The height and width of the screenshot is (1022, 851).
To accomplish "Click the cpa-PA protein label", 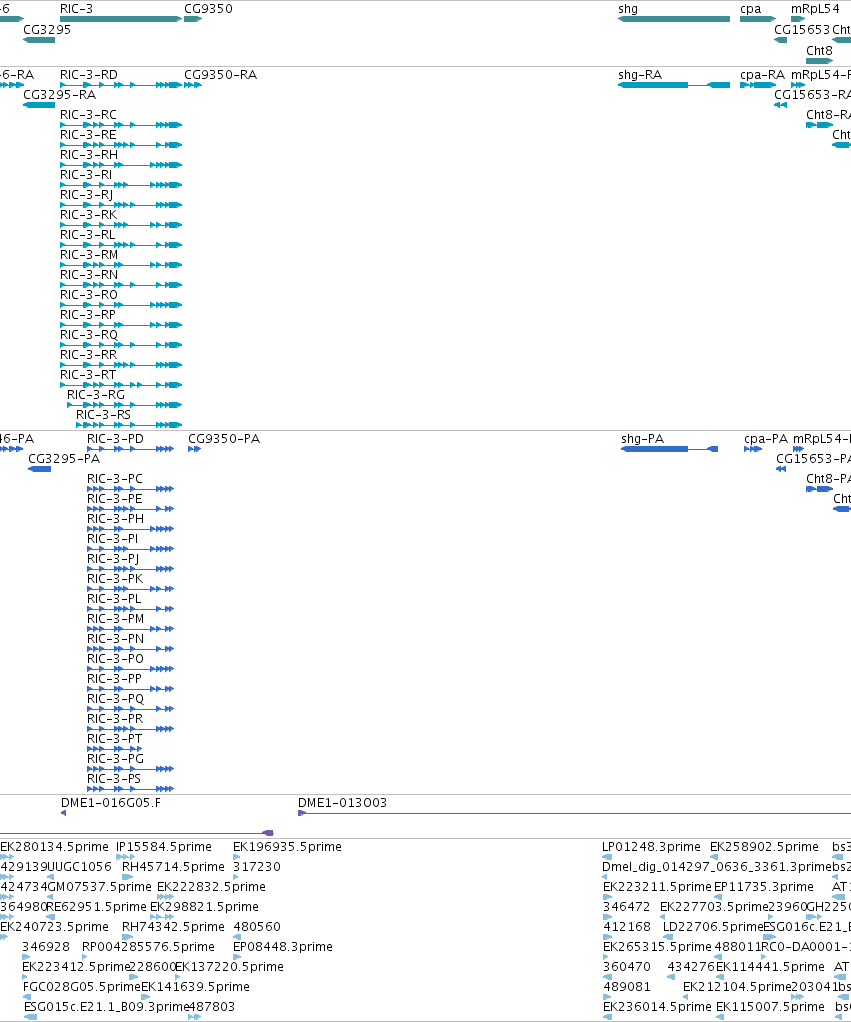I will coord(766,439).
